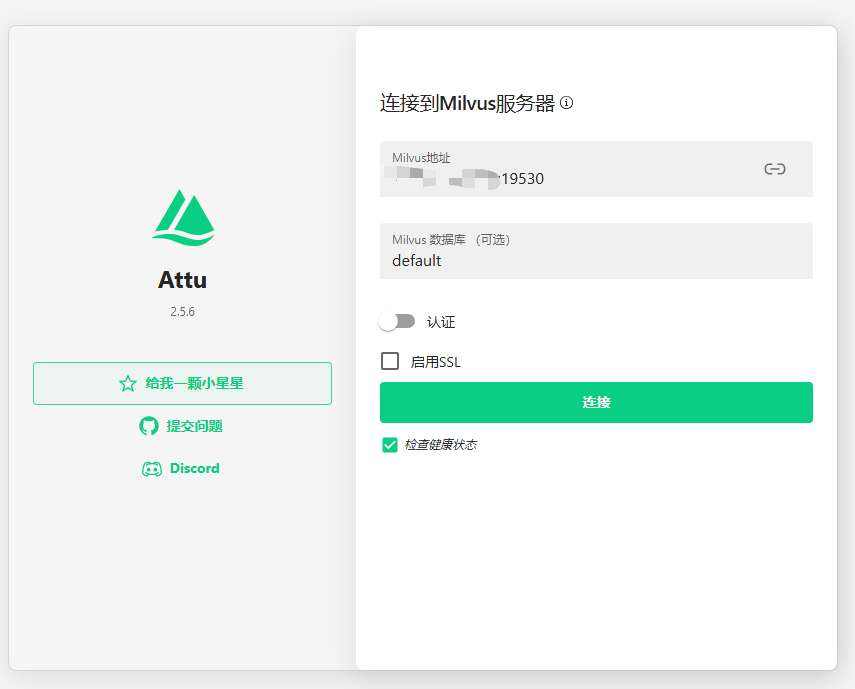Click the Attu title text
The image size is (855, 689).
(182, 280)
